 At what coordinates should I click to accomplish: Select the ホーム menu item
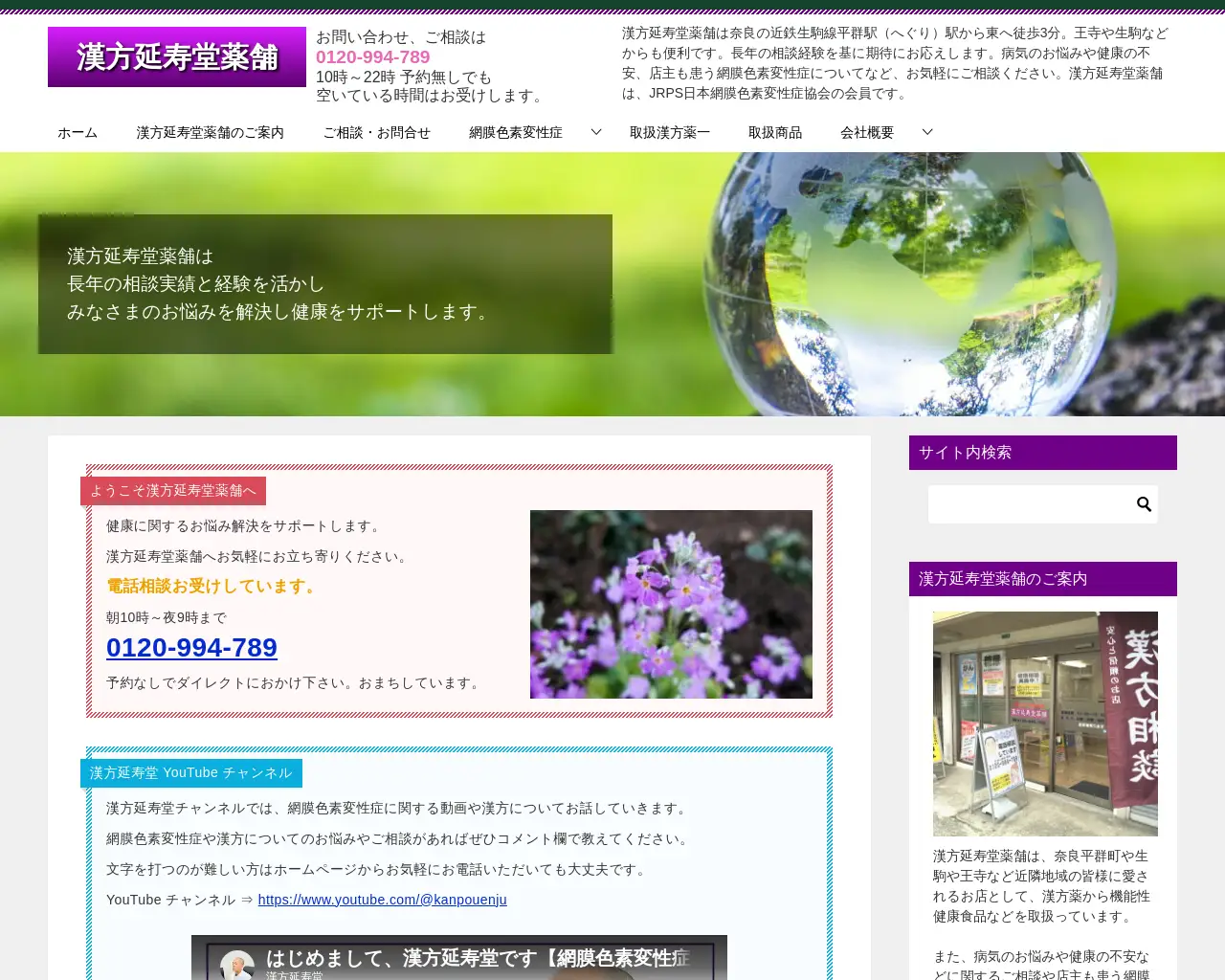point(77,132)
